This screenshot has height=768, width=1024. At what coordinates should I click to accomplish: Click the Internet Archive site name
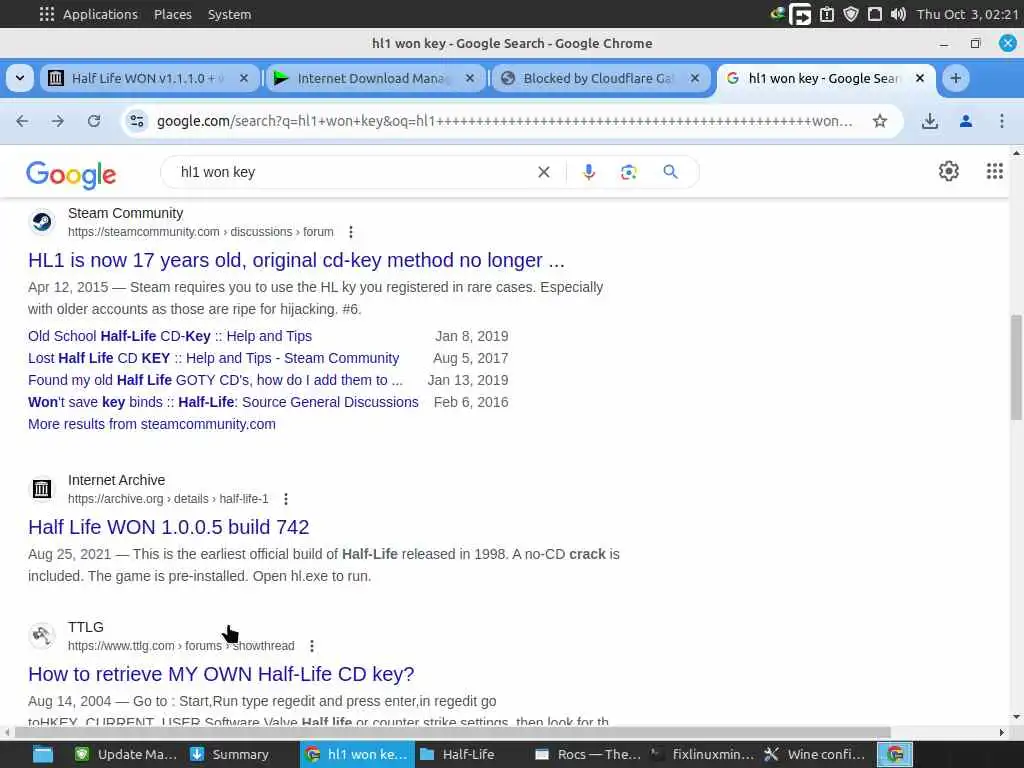[x=116, y=480]
